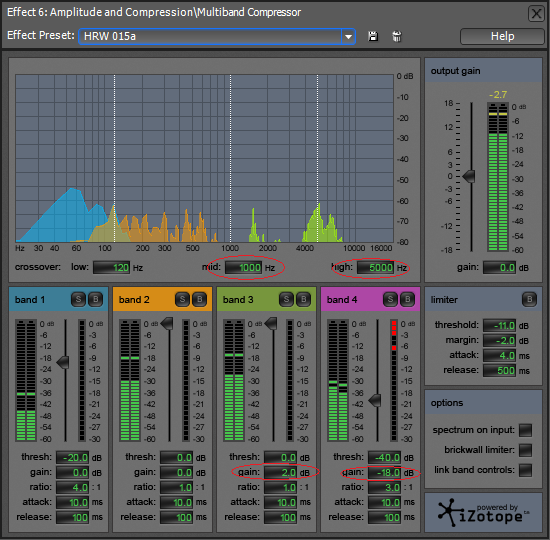Click band 4 threshold slider handle
This screenshot has height=540, width=550.
pos(375,400)
